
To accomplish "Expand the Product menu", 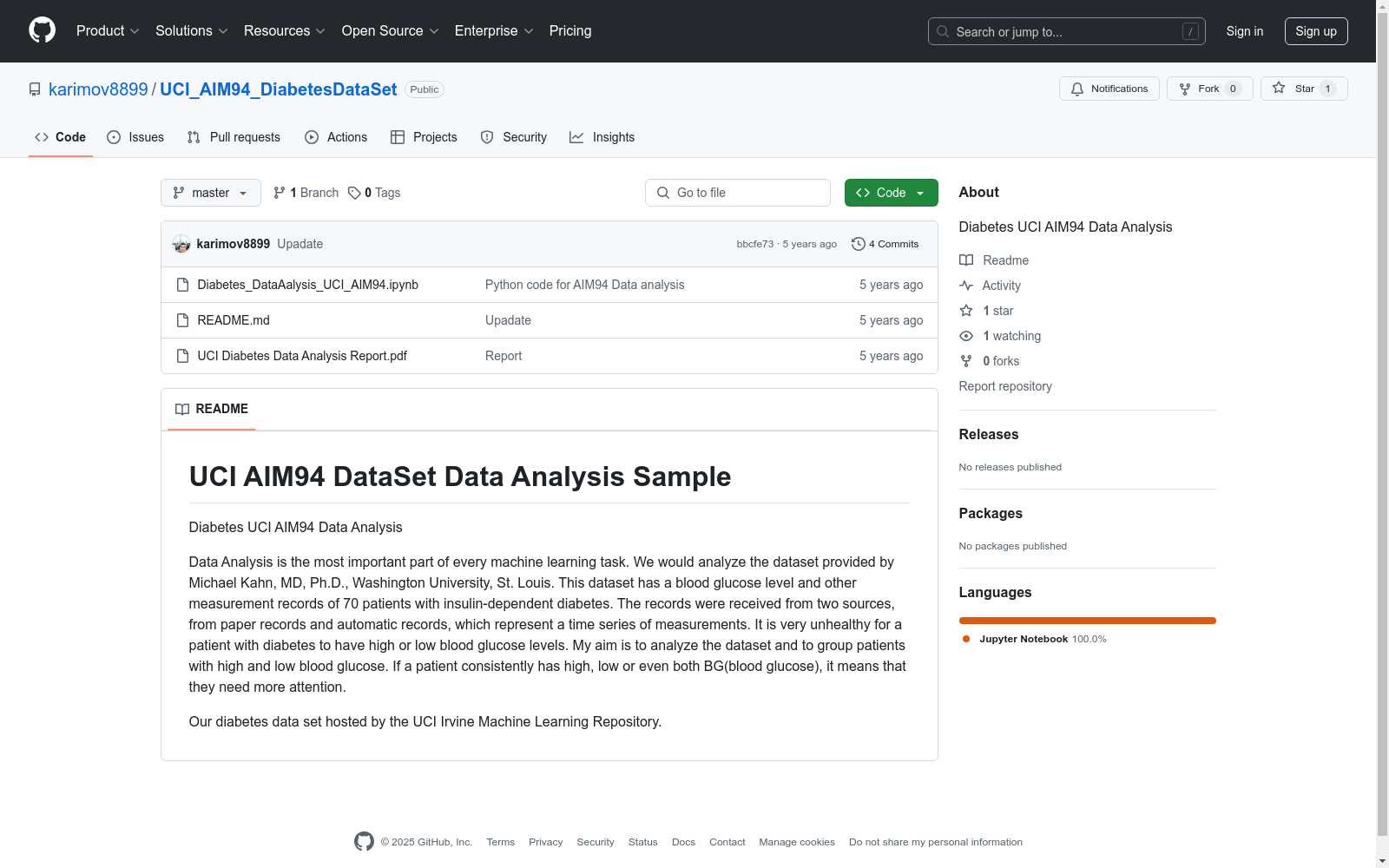I will 108,31.
